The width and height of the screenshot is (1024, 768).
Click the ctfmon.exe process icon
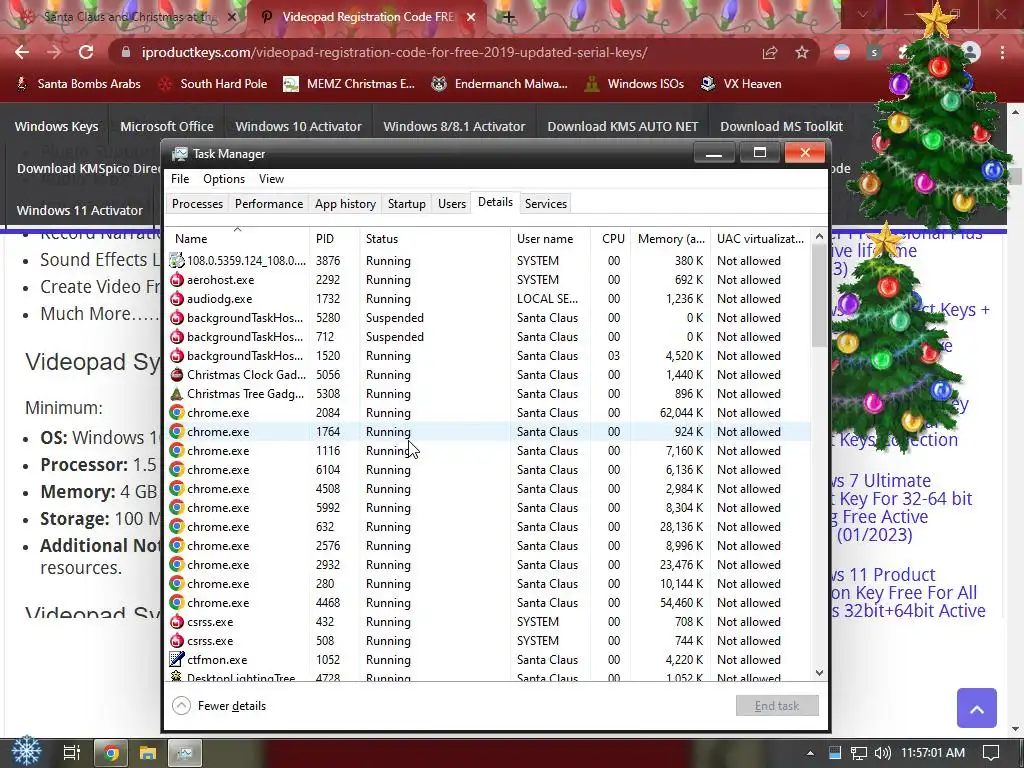click(x=176, y=660)
